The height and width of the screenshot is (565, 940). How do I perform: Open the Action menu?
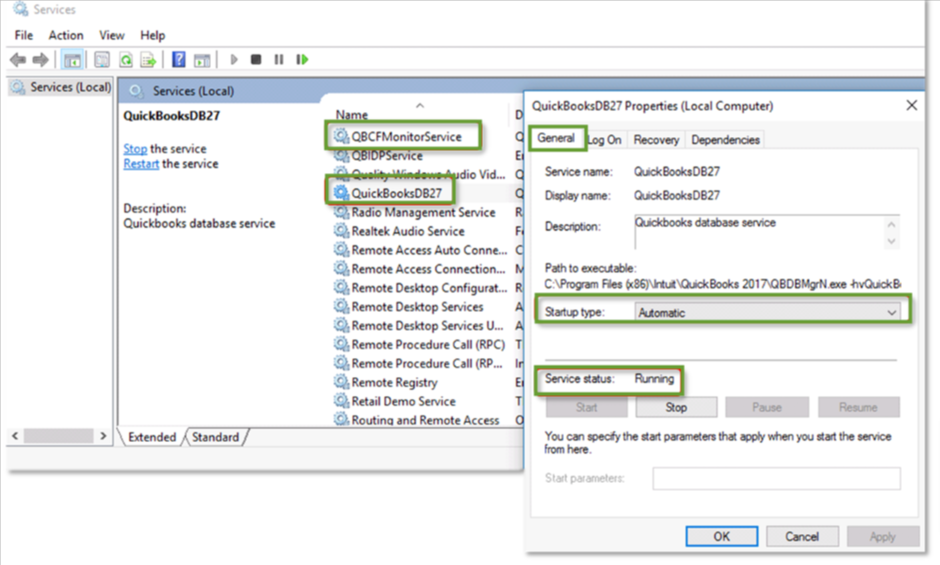(66, 35)
